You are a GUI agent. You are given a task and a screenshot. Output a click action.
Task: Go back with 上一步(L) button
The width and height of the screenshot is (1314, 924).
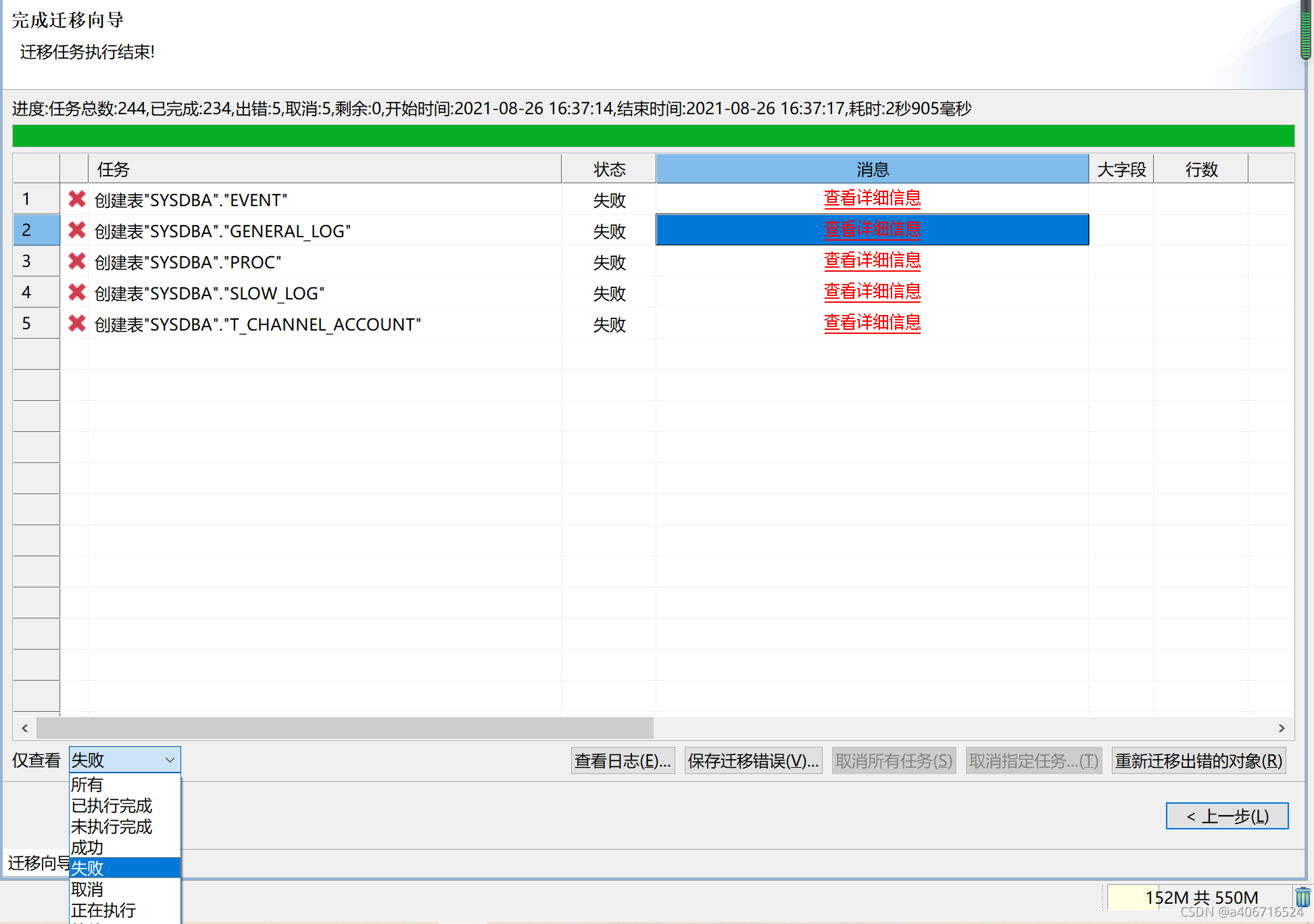tap(1227, 816)
